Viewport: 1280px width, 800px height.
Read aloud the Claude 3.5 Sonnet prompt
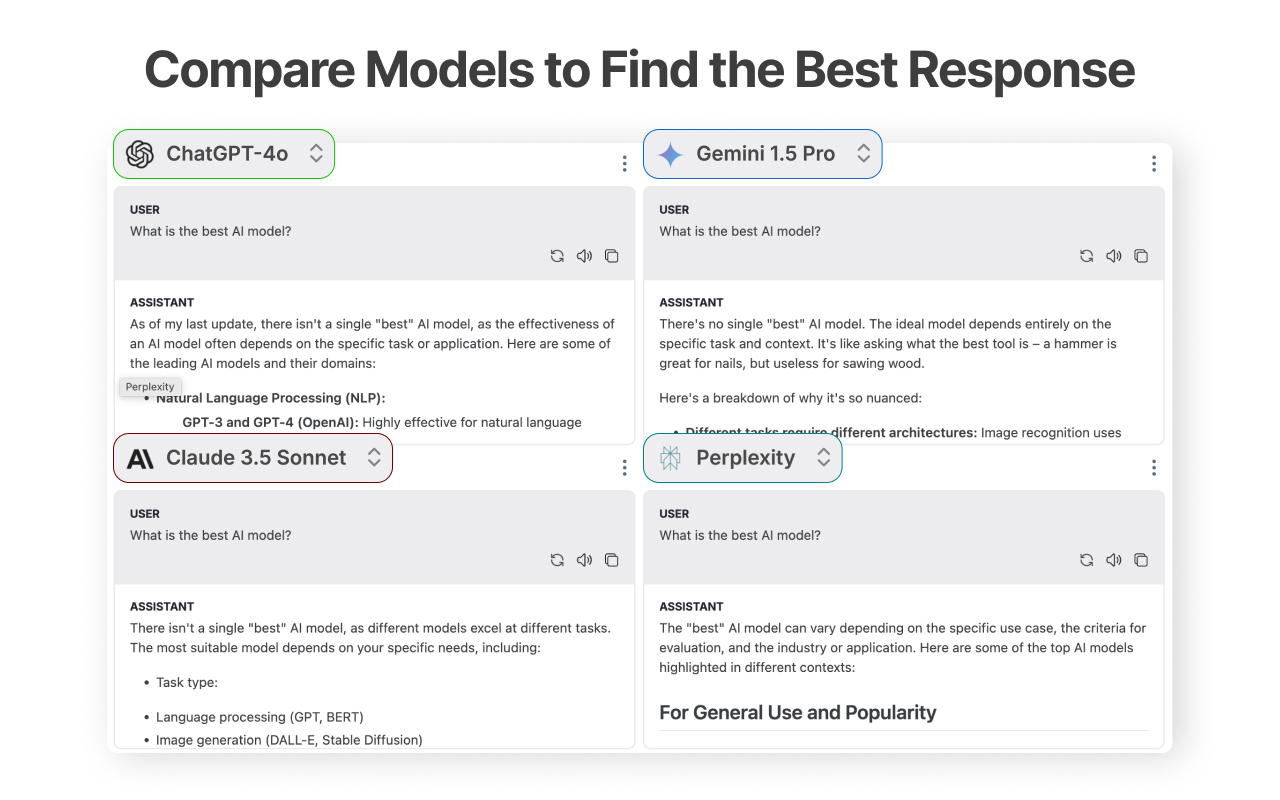coord(584,560)
